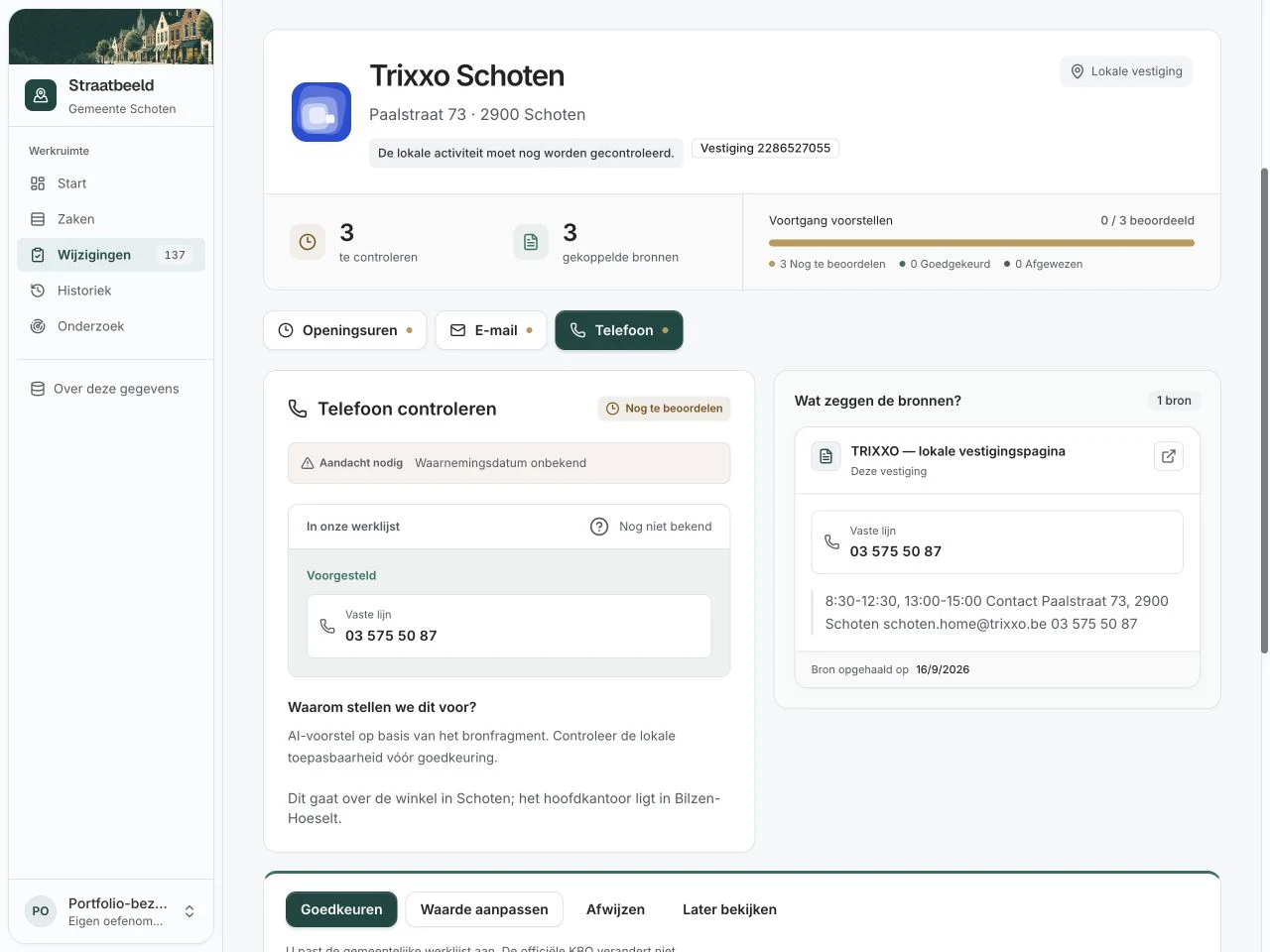1270x952 pixels.
Task: Click the phone icon in source Vaste lijn
Action: pyautogui.click(x=831, y=542)
